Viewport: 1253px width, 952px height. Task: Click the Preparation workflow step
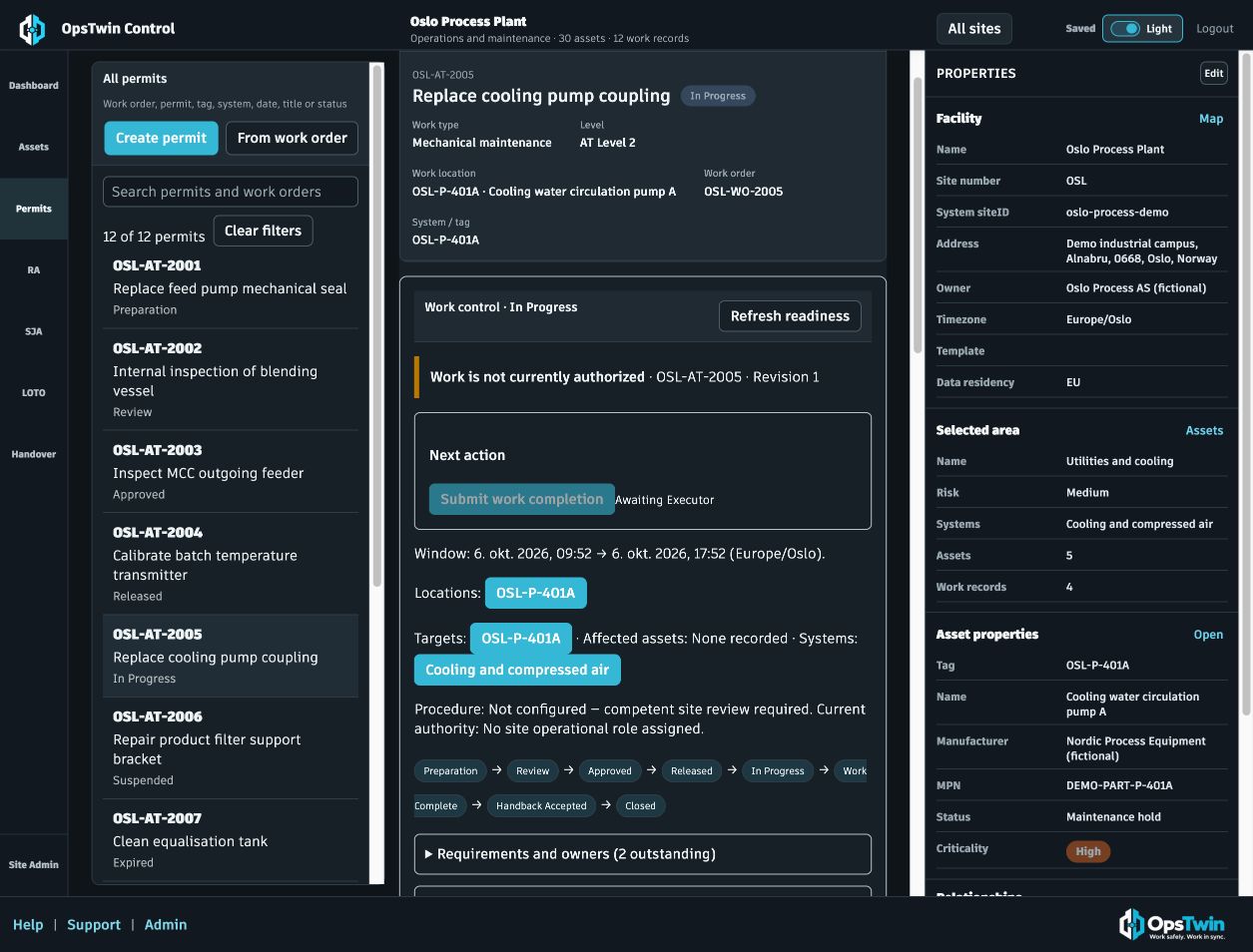point(450,770)
